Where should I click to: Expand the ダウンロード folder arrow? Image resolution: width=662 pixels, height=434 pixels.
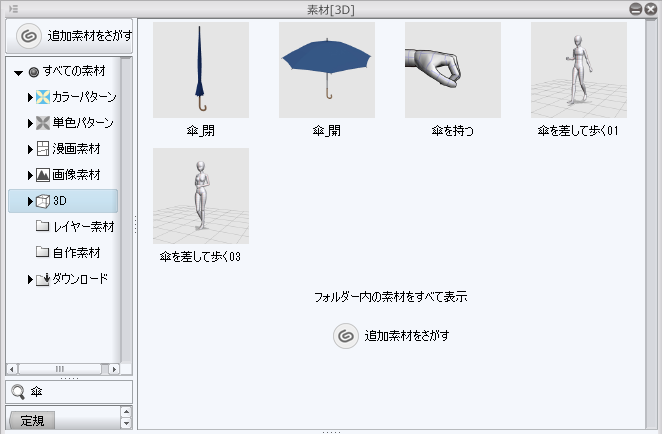[30, 279]
